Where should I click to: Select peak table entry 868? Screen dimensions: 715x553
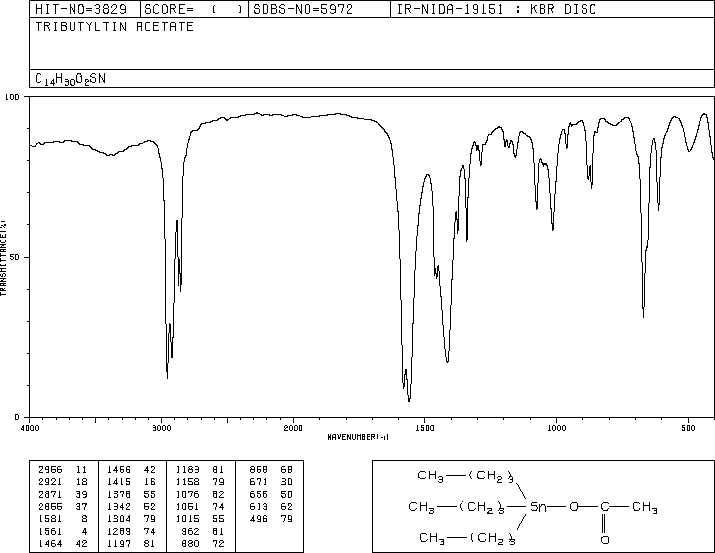[259, 470]
